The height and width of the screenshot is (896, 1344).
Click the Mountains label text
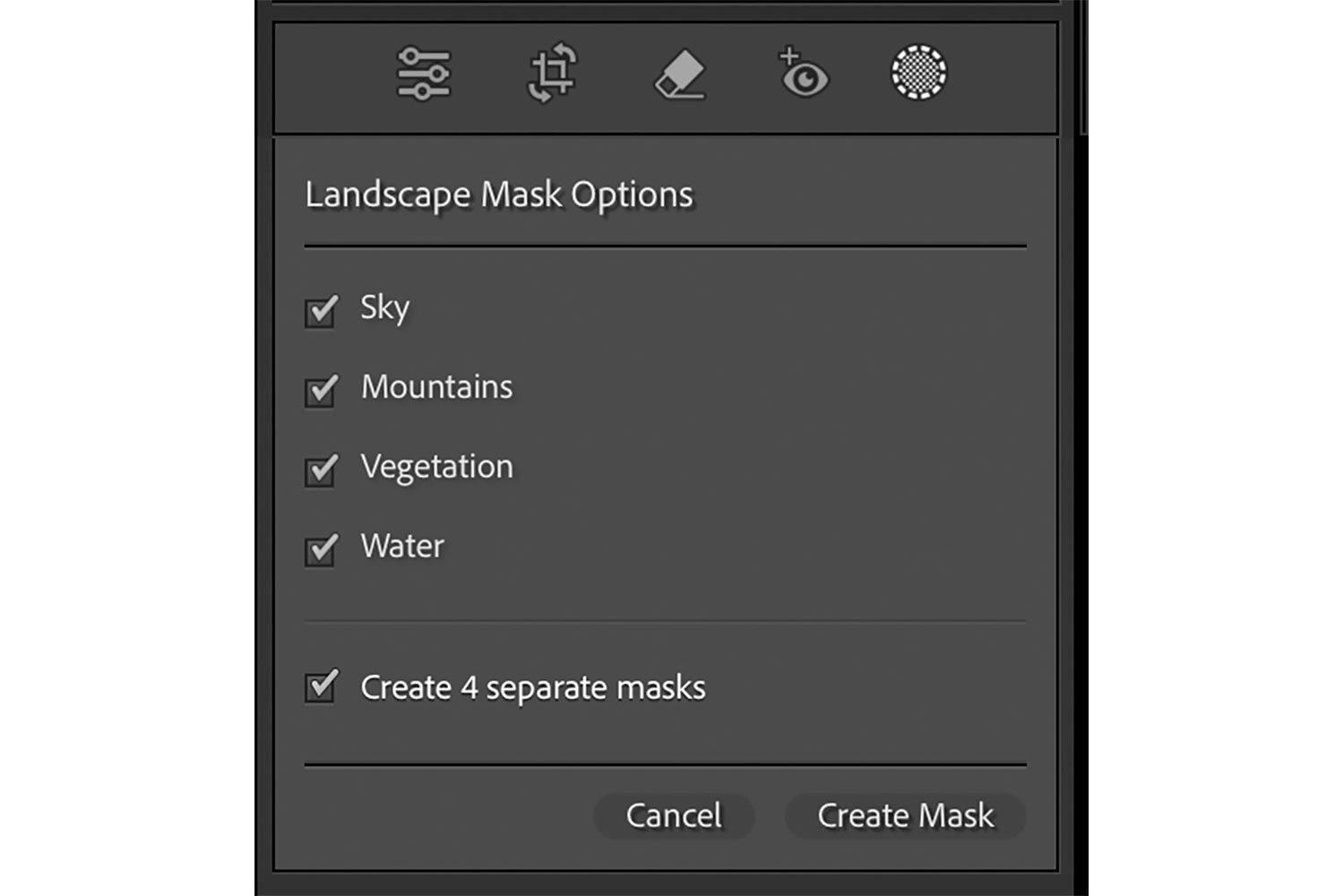[x=436, y=388]
